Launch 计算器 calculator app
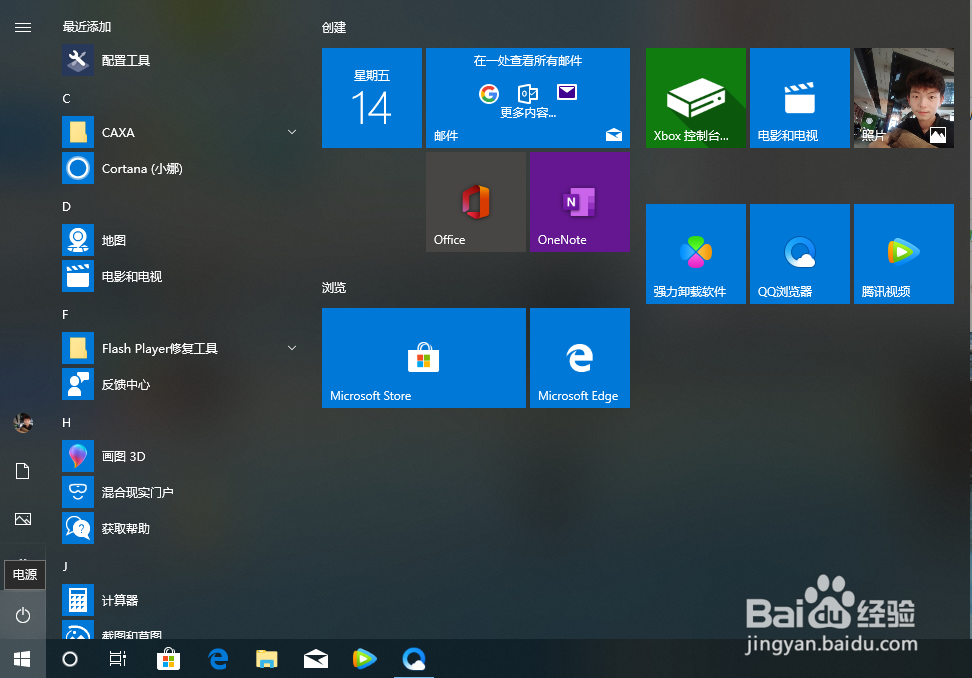 pyautogui.click(x=180, y=600)
